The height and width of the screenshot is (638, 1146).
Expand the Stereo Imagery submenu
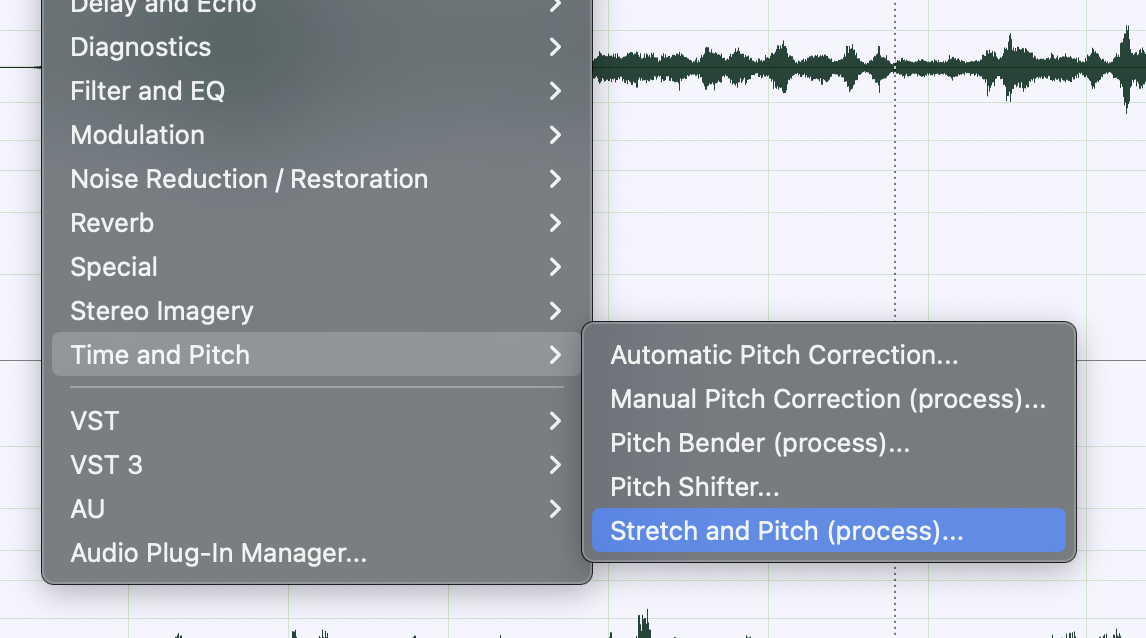click(x=316, y=311)
